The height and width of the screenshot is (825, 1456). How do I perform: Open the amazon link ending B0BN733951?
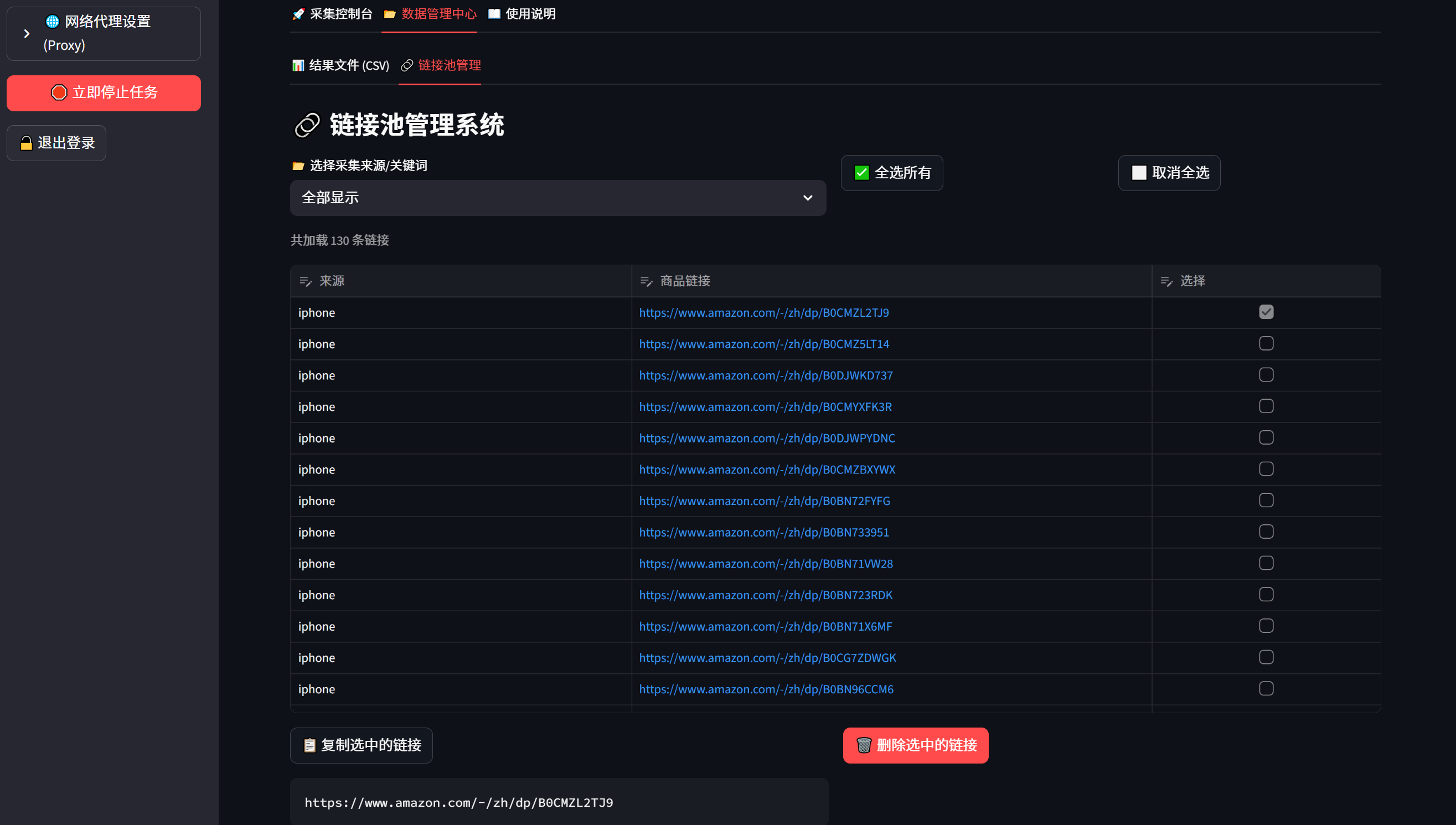coord(763,532)
